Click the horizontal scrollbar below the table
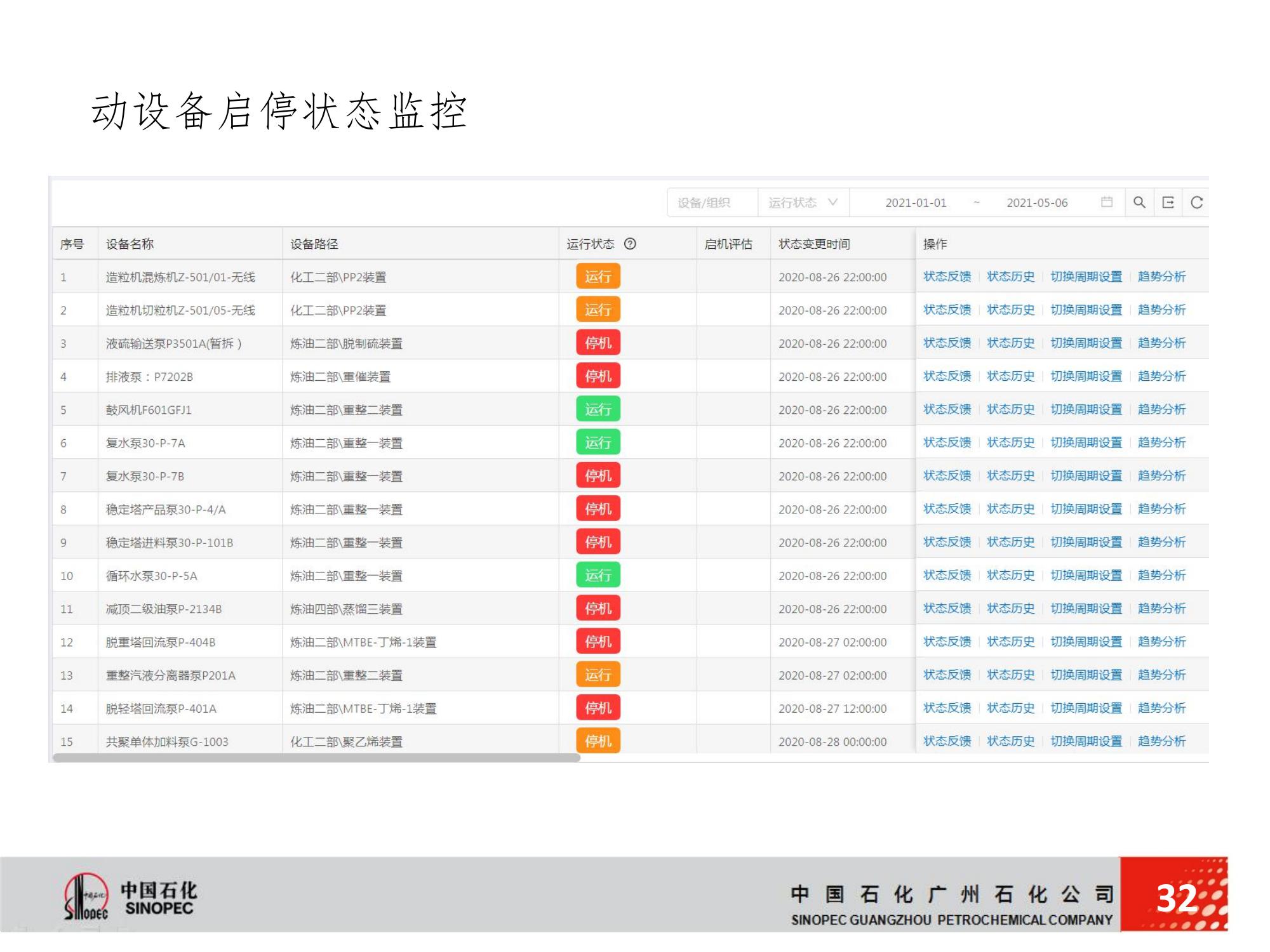Image resolution: width=1270 pixels, height=952 pixels. pos(316,758)
